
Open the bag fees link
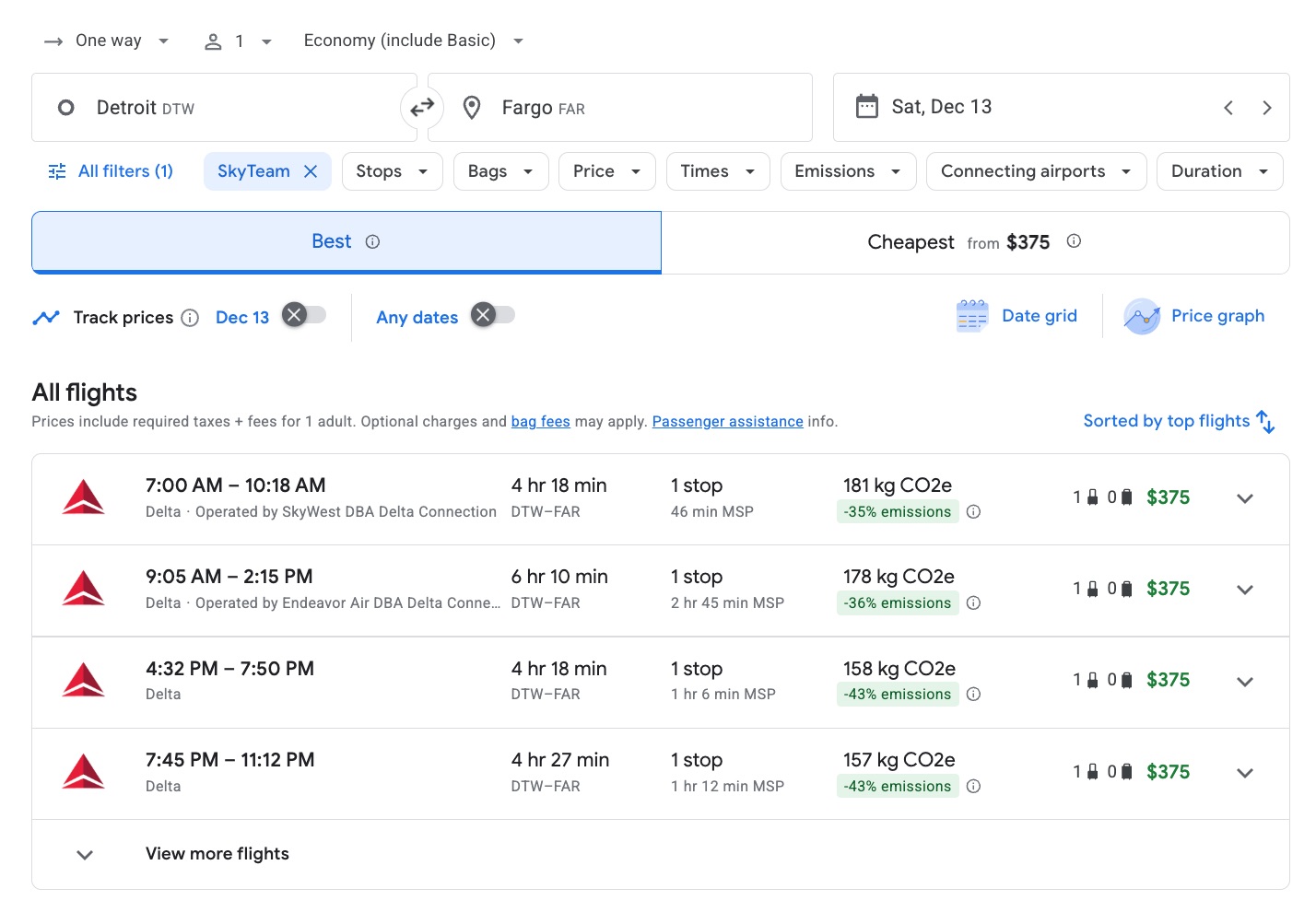pyautogui.click(x=540, y=421)
